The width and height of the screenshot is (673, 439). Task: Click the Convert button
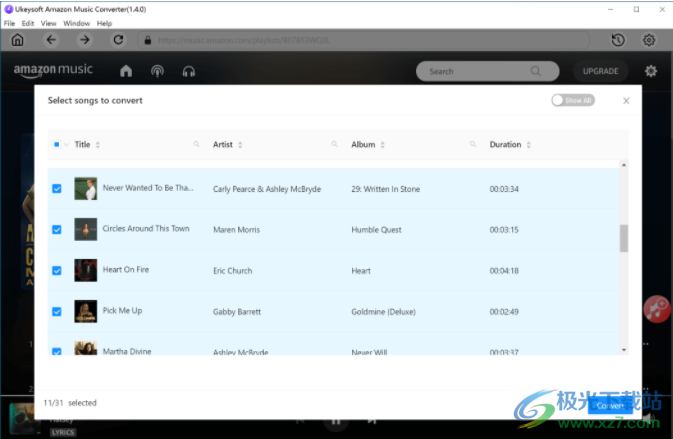point(610,406)
